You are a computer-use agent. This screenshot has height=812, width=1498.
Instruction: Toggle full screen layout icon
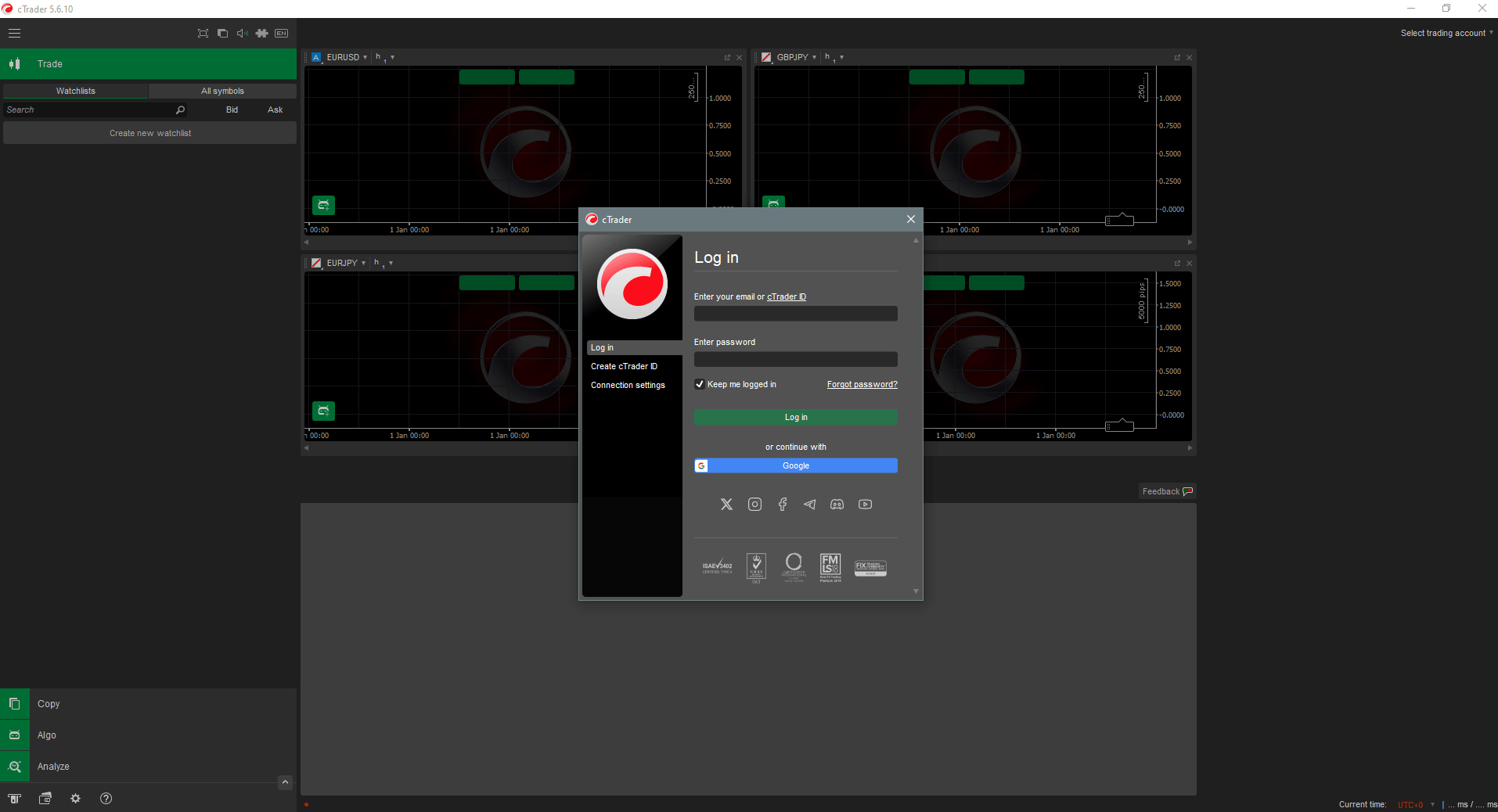(203, 33)
